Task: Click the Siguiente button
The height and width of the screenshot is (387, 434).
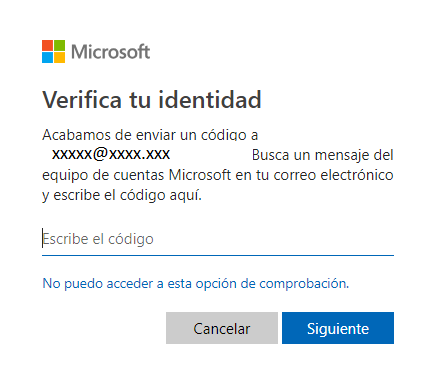Action: coord(338,328)
